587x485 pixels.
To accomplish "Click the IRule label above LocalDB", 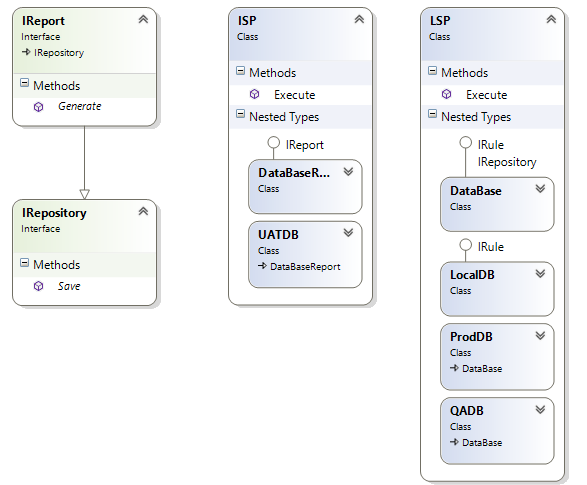I will coord(491,247).
